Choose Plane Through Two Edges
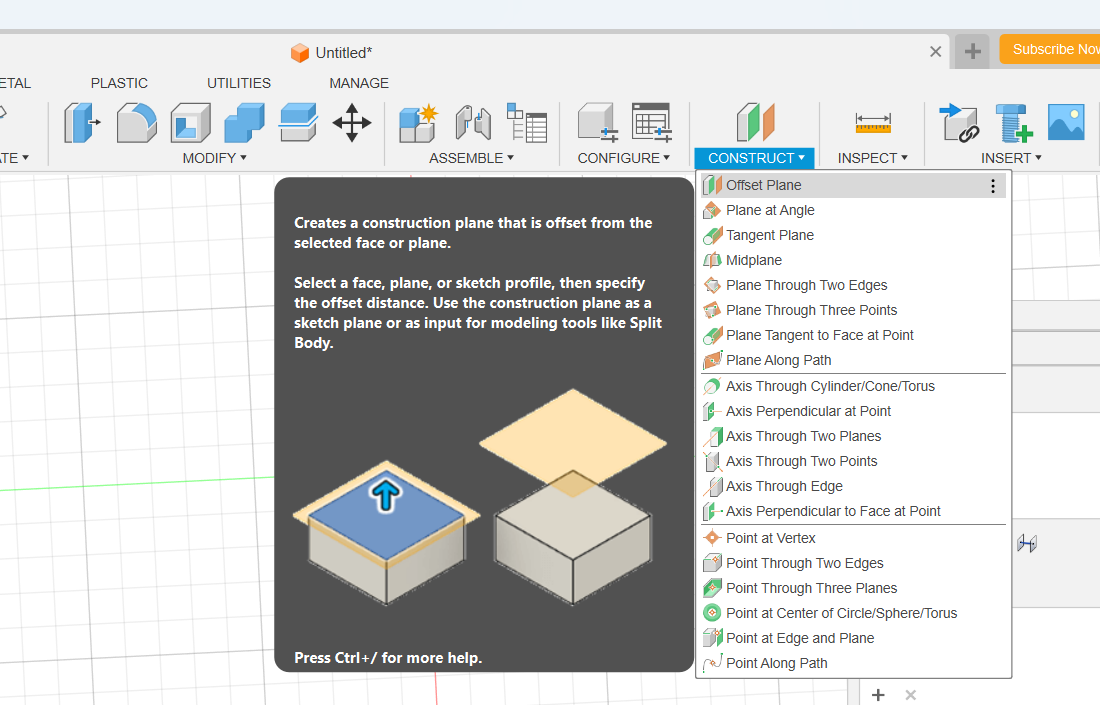The height and width of the screenshot is (705, 1100). click(853, 286)
